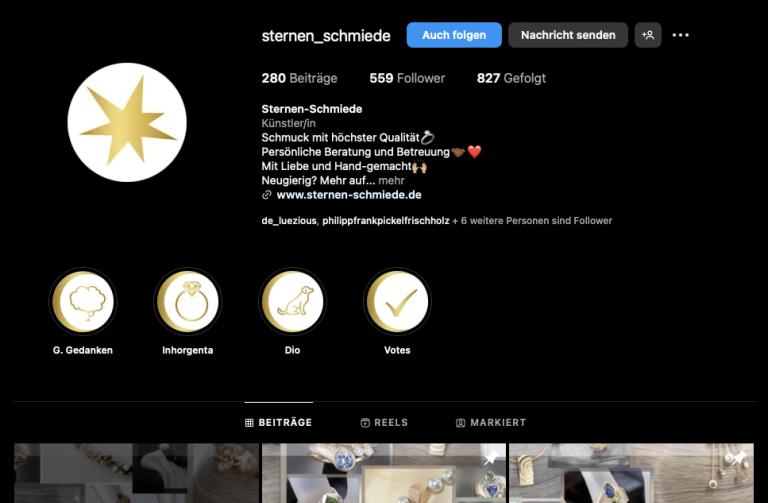The height and width of the screenshot is (503, 768).
Task: Click the Auch folgen button
Action: pos(454,35)
